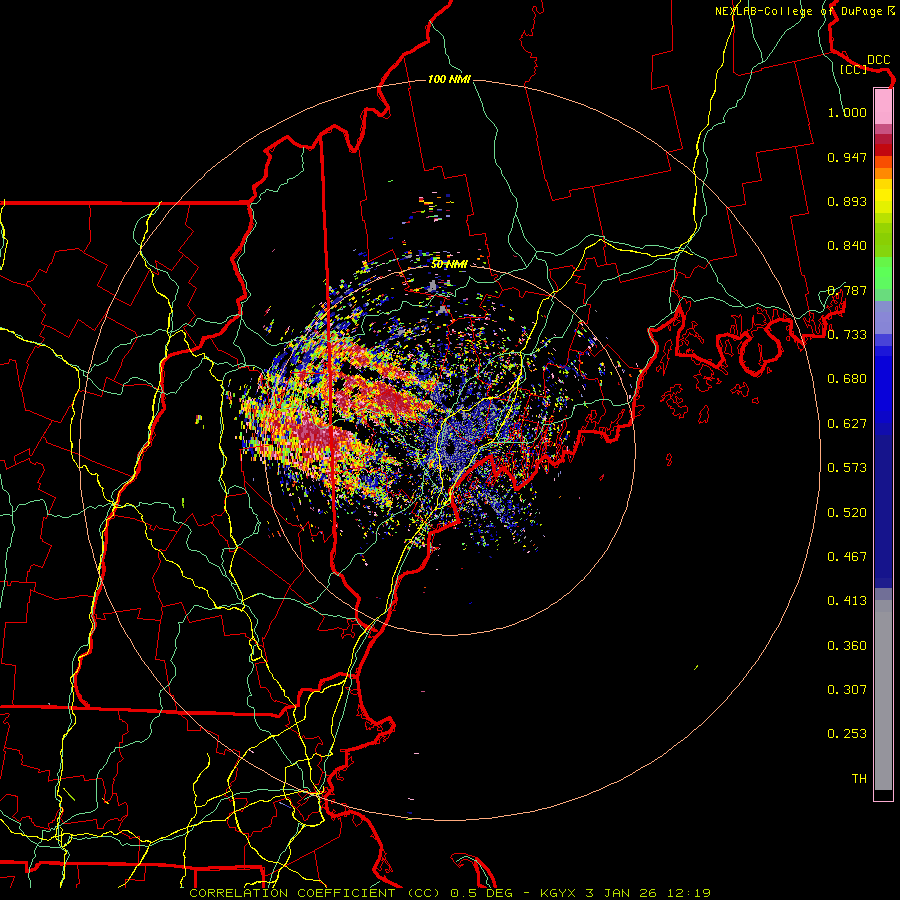Click the 12:19 timestamp in the caption
Image resolution: width=900 pixels, height=900 pixels.
689,893
